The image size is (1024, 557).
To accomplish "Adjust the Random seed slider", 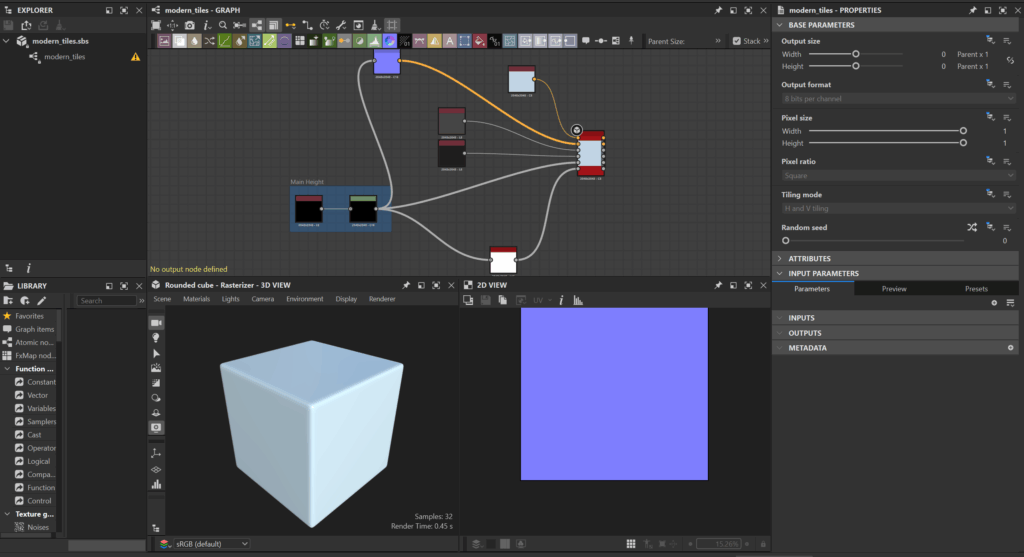I will (874, 241).
